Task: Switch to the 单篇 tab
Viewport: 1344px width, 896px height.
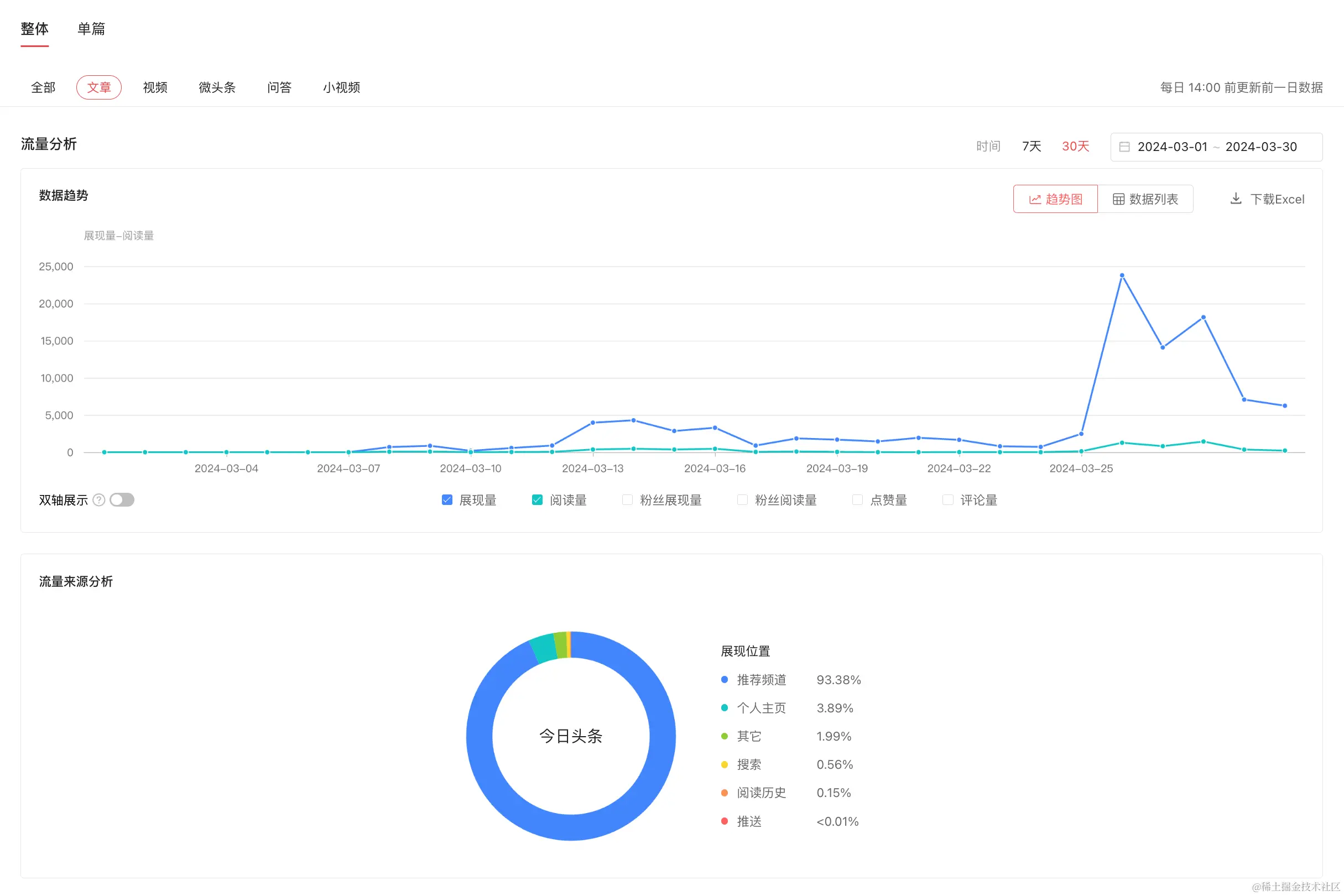Action: [91, 29]
